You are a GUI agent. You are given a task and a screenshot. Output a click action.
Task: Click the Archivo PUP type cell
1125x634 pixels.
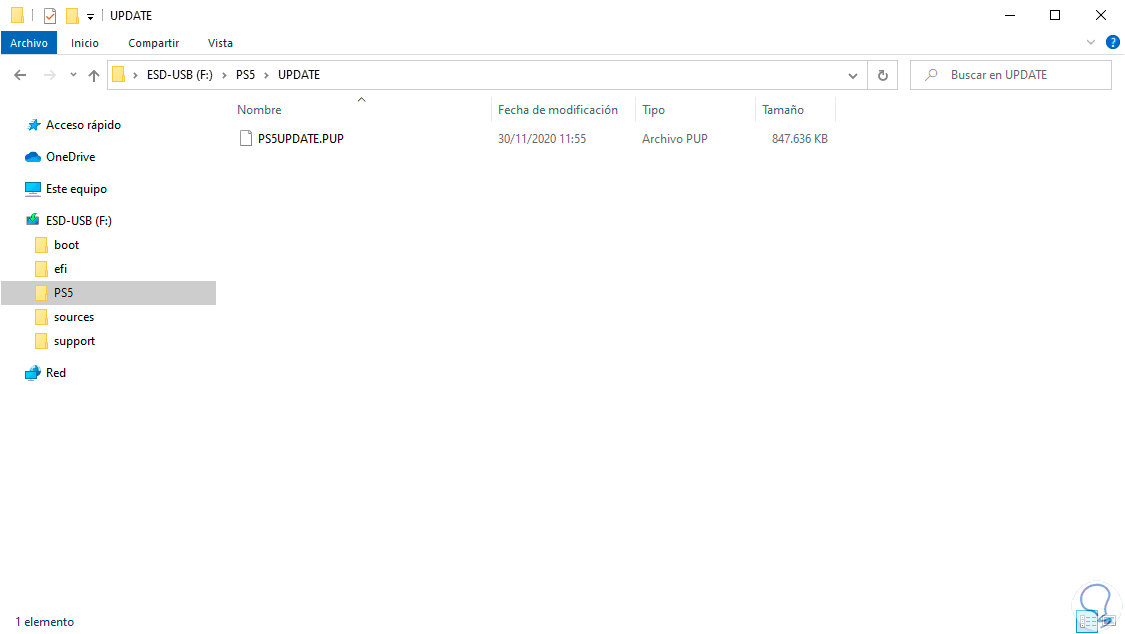[674, 138]
